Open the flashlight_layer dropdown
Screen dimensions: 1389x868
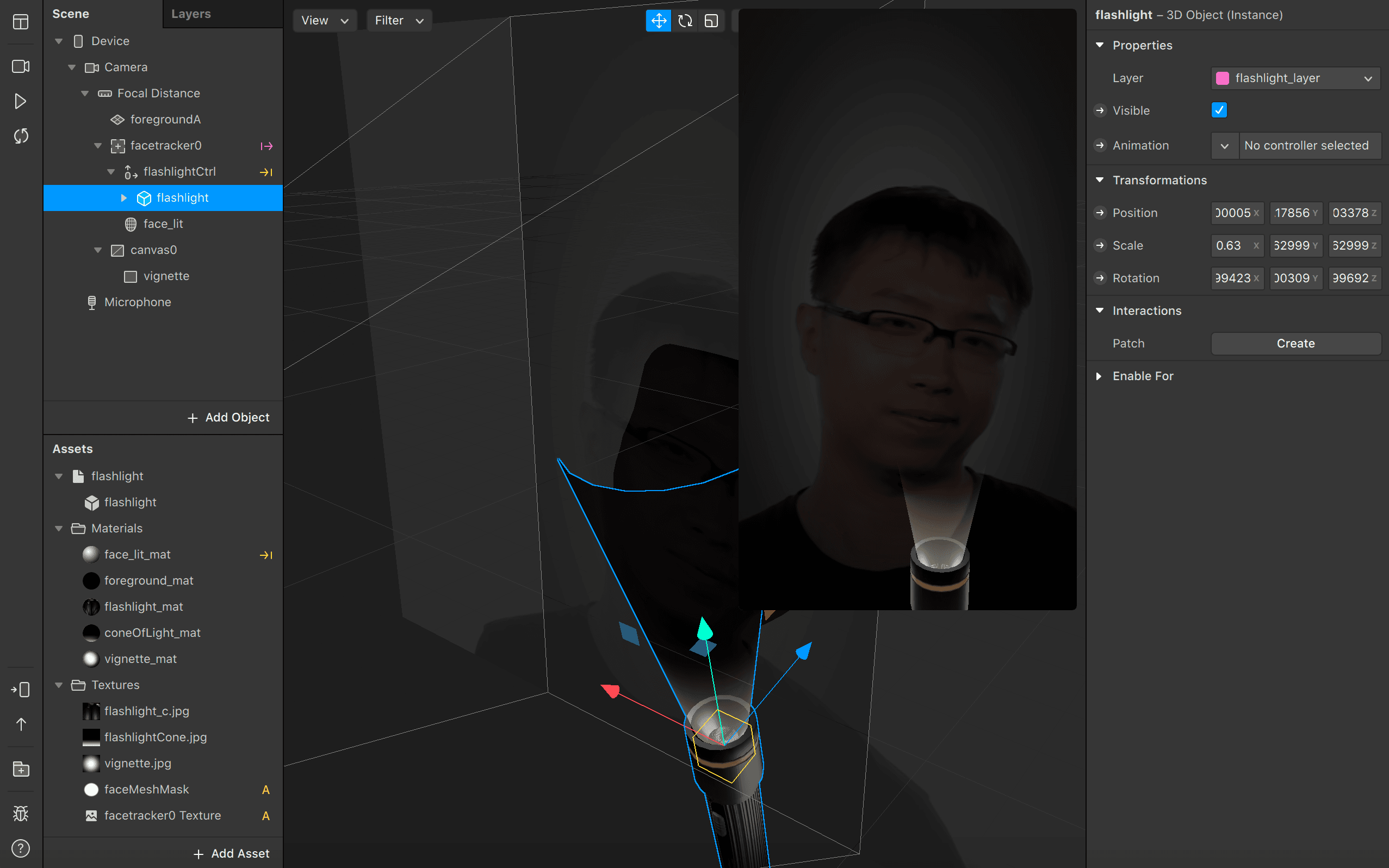click(1295, 78)
